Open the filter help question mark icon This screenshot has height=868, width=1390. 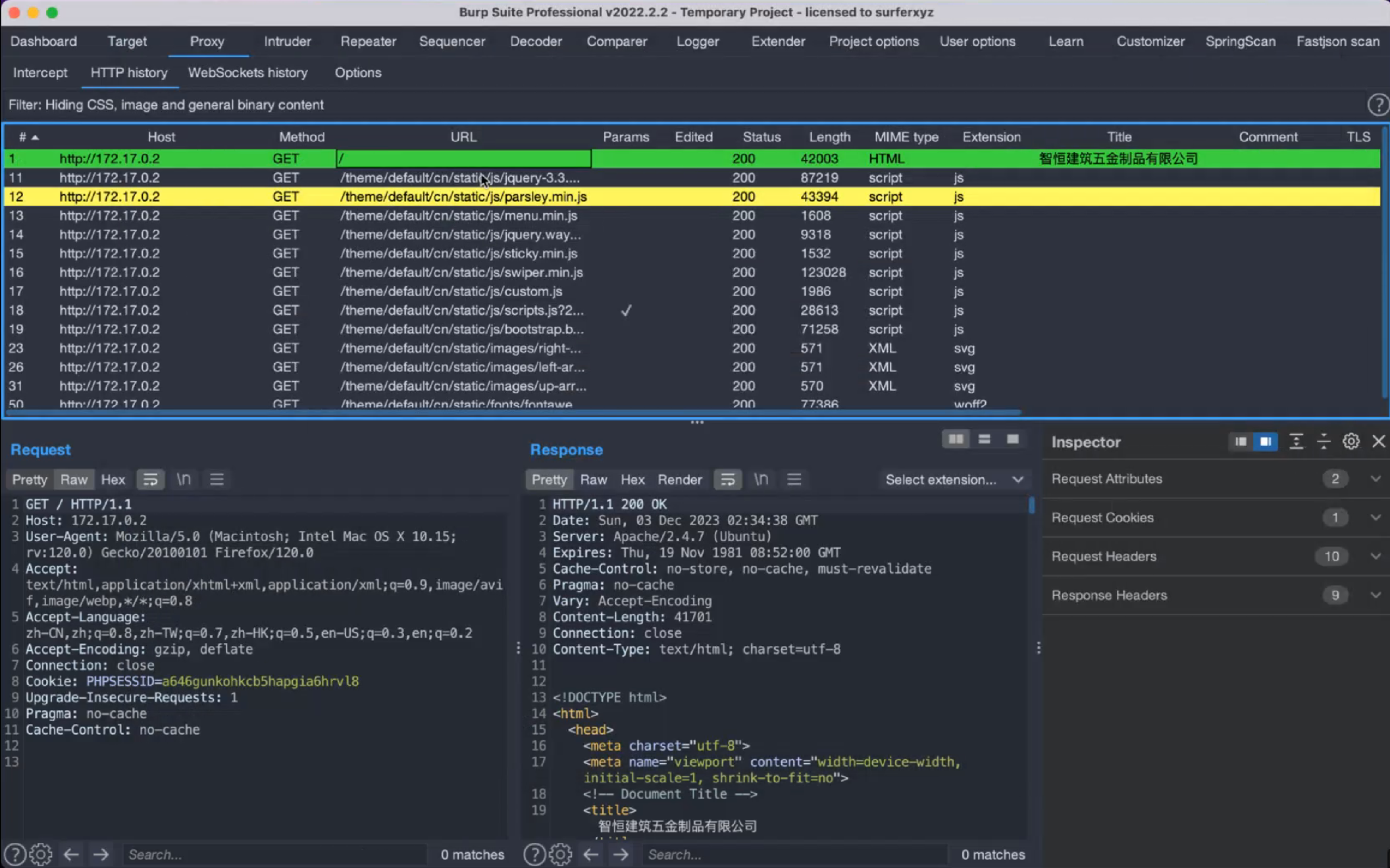pyautogui.click(x=1377, y=105)
